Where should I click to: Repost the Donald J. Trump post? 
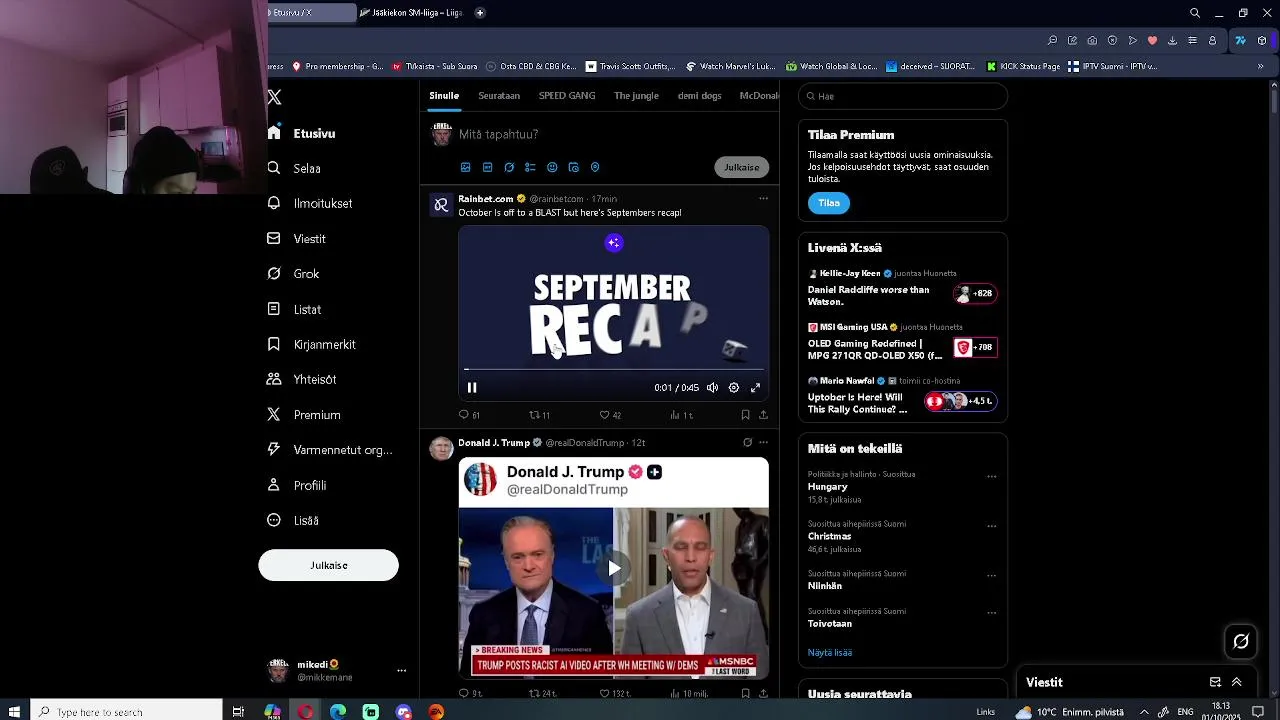coord(543,693)
